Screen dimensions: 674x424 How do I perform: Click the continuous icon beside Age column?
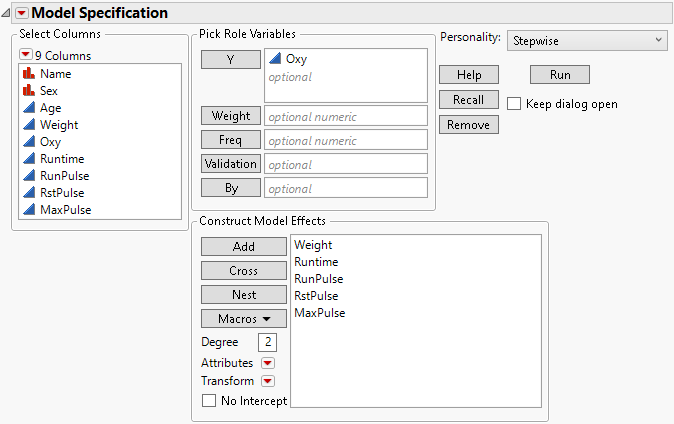click(28, 108)
